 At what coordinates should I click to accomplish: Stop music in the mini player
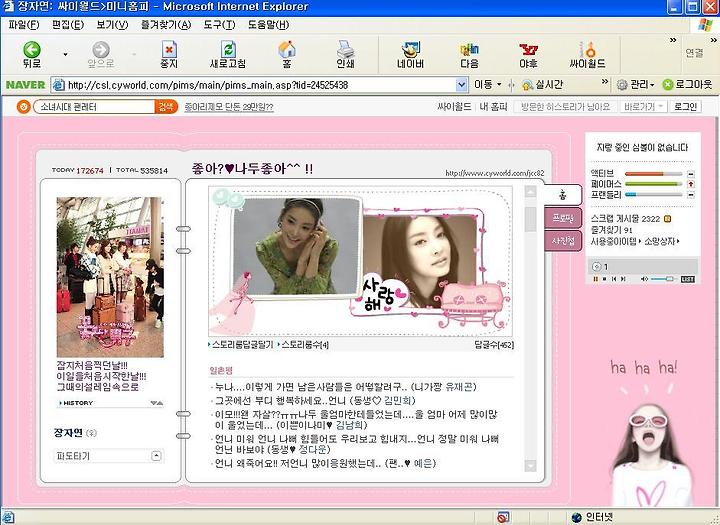click(x=604, y=279)
